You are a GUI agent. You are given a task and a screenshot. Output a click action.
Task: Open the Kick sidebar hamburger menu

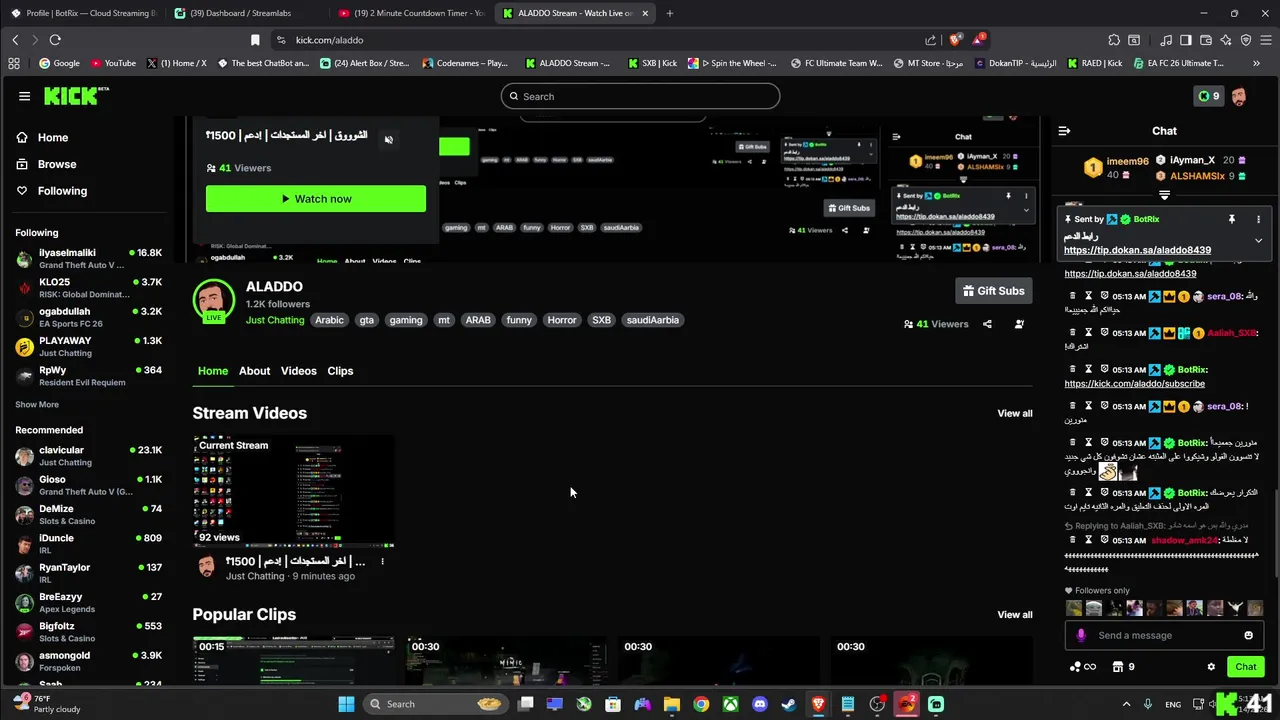[x=24, y=96]
